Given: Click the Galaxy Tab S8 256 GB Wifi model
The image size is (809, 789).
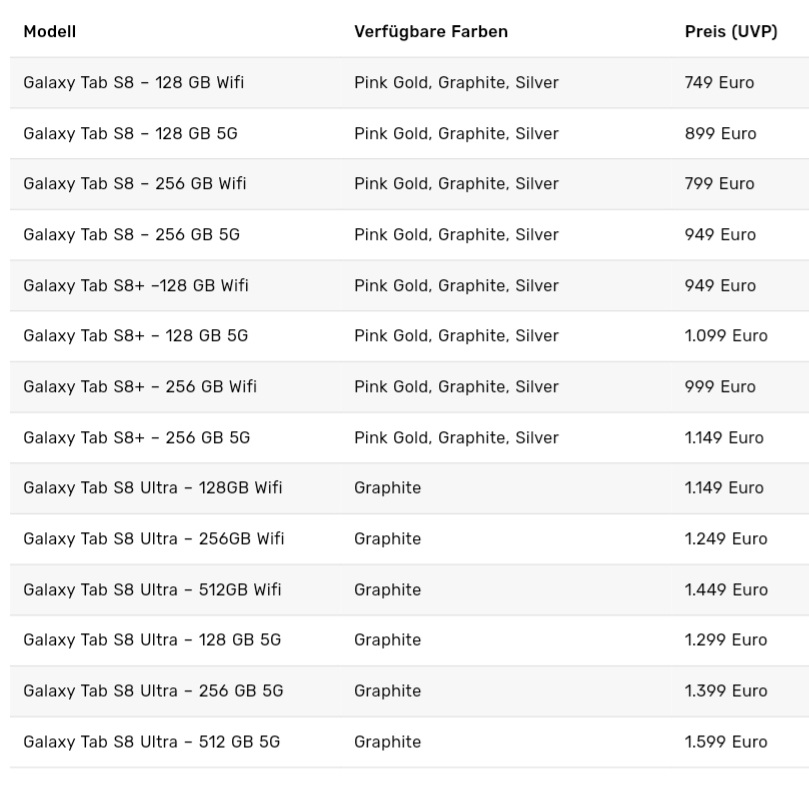Looking at the screenshot, I should (135, 184).
